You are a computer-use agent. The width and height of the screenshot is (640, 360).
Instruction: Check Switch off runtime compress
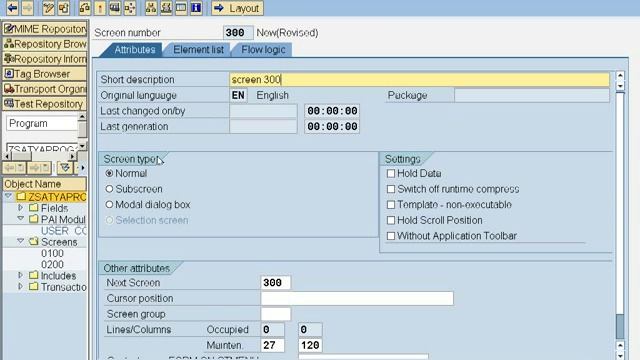391,189
